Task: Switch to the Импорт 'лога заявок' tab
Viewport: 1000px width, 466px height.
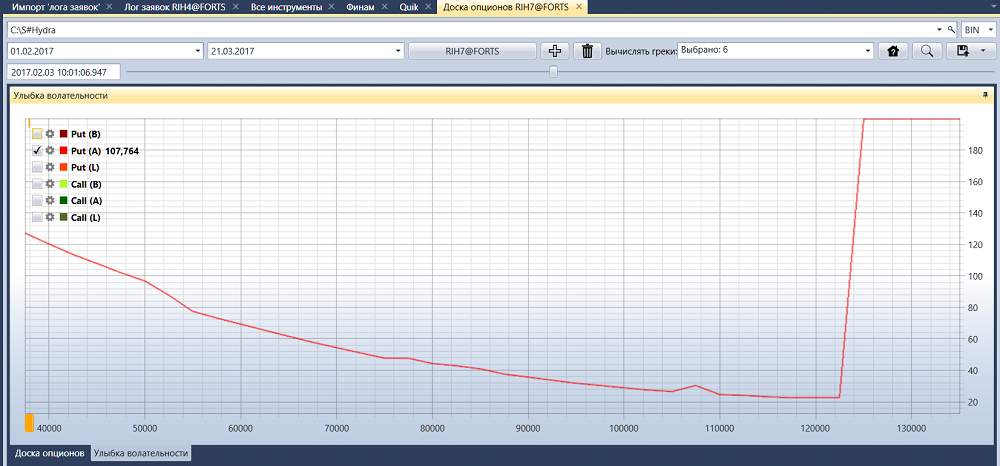Action: pyautogui.click(x=56, y=7)
